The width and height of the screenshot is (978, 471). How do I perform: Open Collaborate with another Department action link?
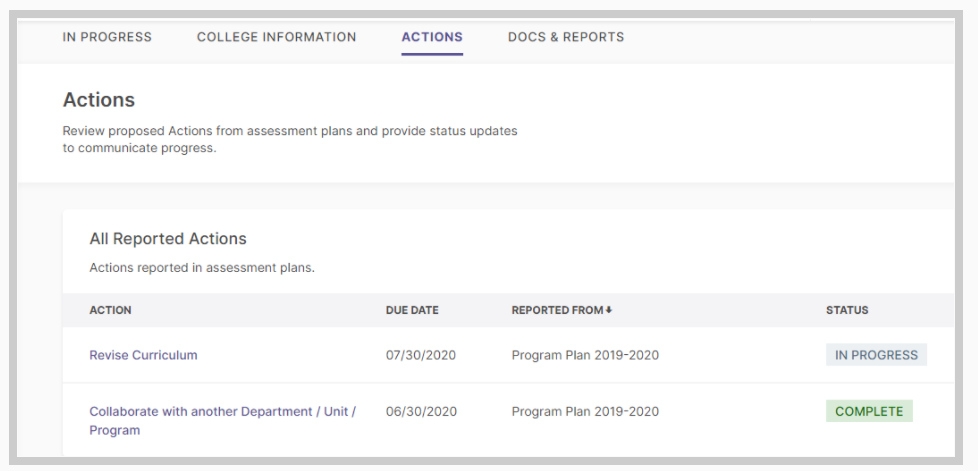(223, 420)
